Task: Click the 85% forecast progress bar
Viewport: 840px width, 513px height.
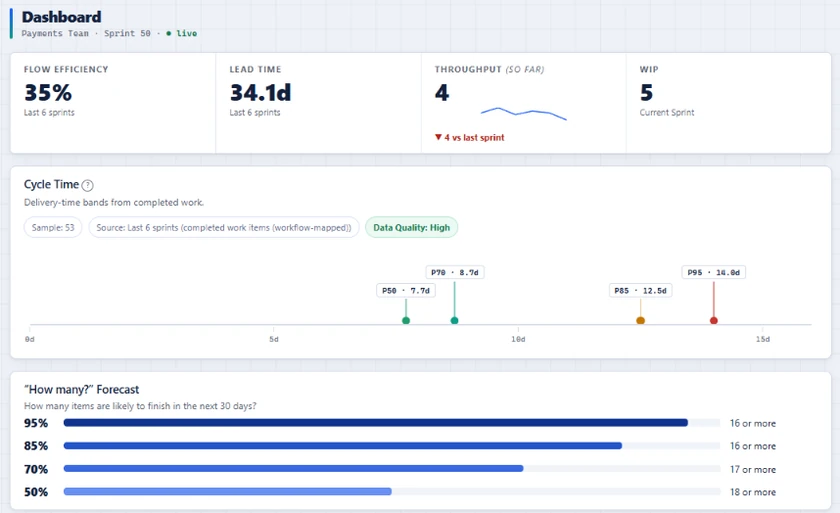Action: pyautogui.click(x=392, y=446)
